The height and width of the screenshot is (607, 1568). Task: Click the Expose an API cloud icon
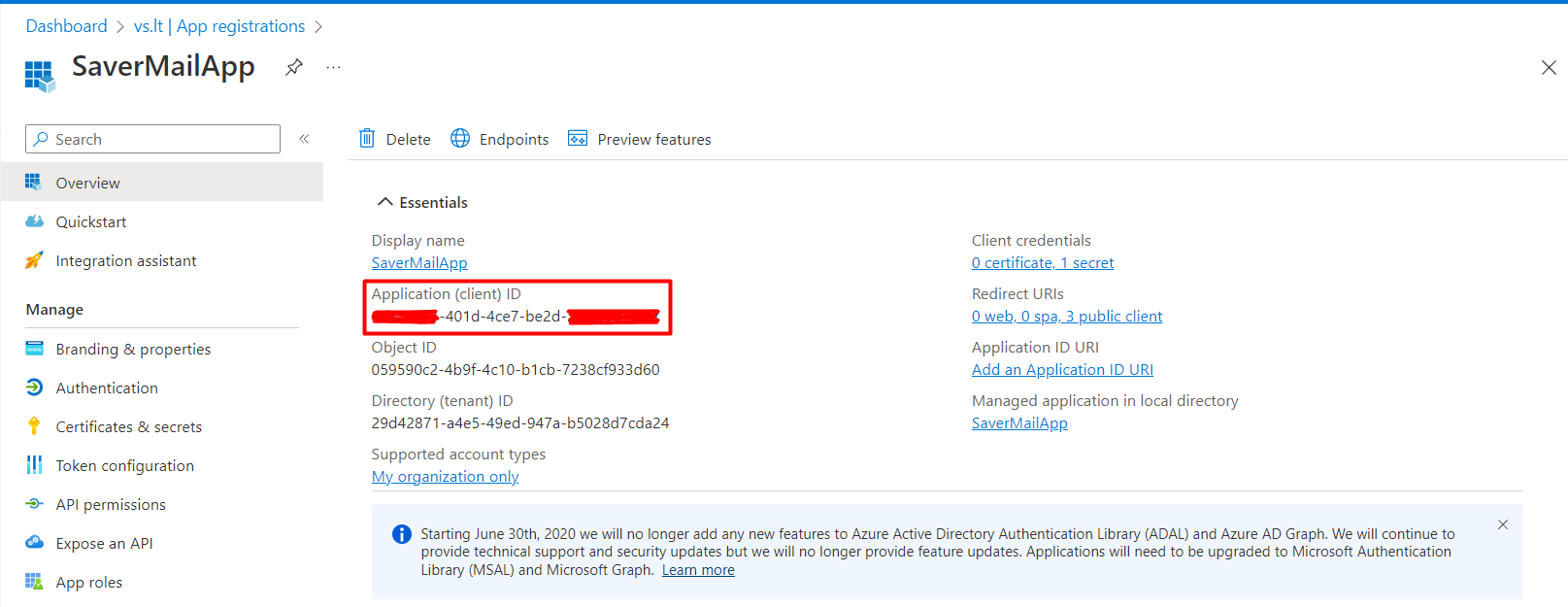click(34, 543)
